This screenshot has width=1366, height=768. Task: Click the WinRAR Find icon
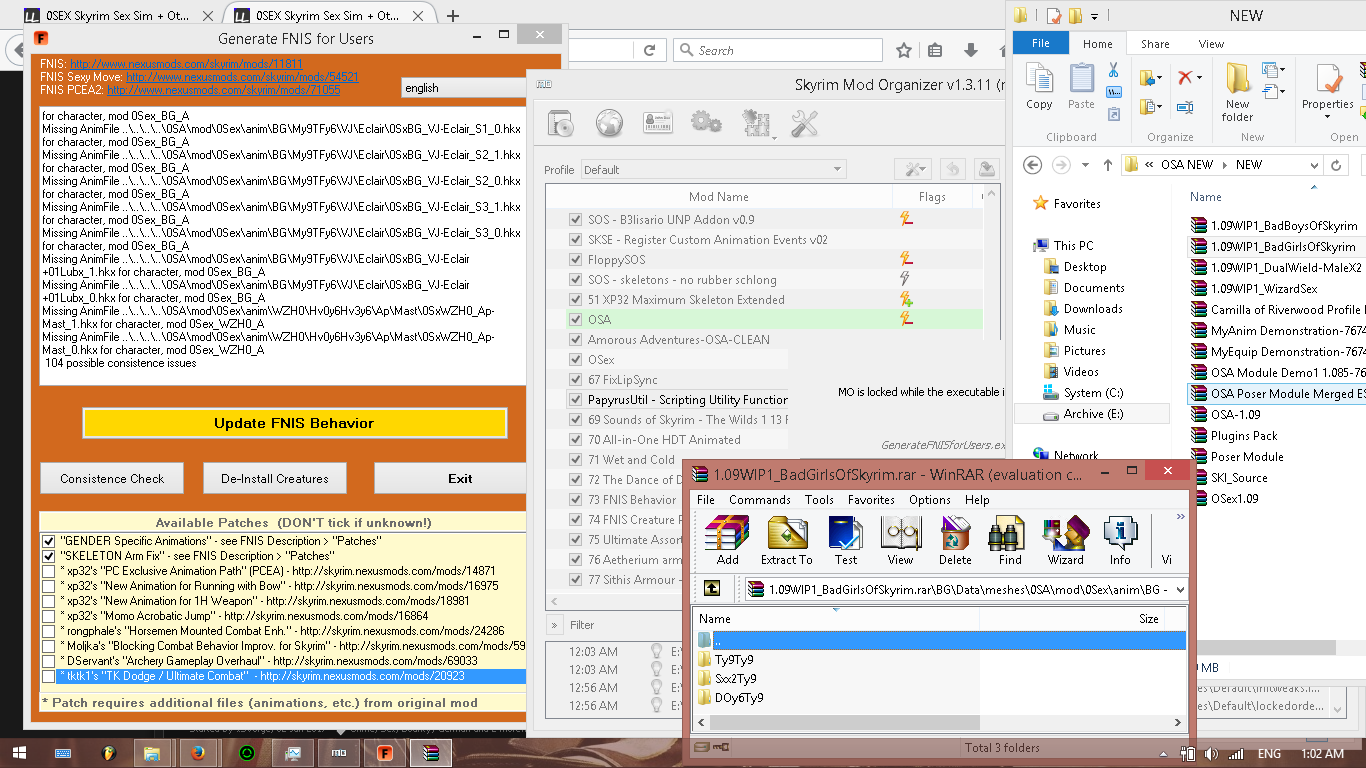coord(1010,541)
